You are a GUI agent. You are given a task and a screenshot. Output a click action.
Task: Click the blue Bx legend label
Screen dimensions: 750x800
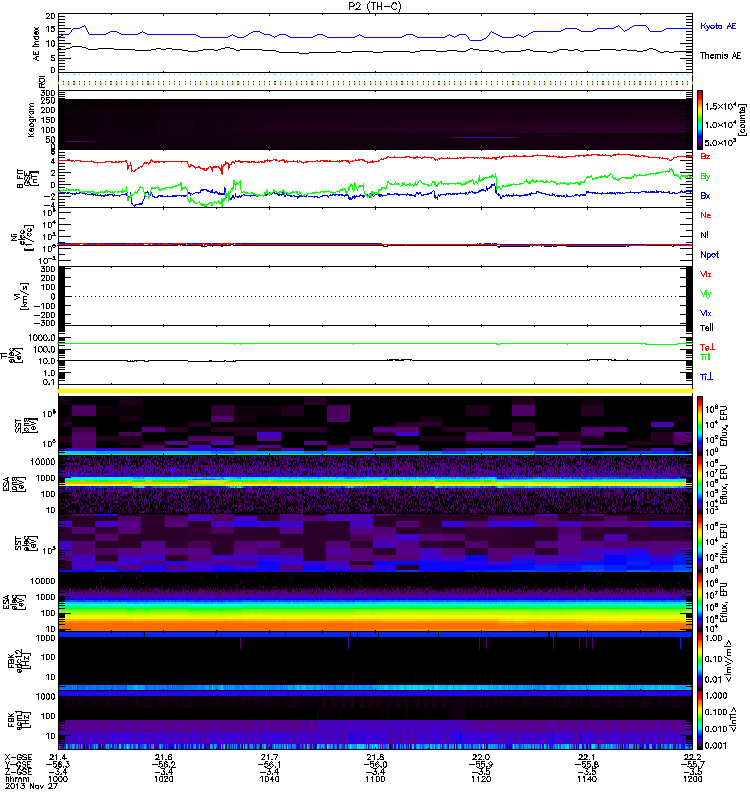pyautogui.click(x=706, y=196)
